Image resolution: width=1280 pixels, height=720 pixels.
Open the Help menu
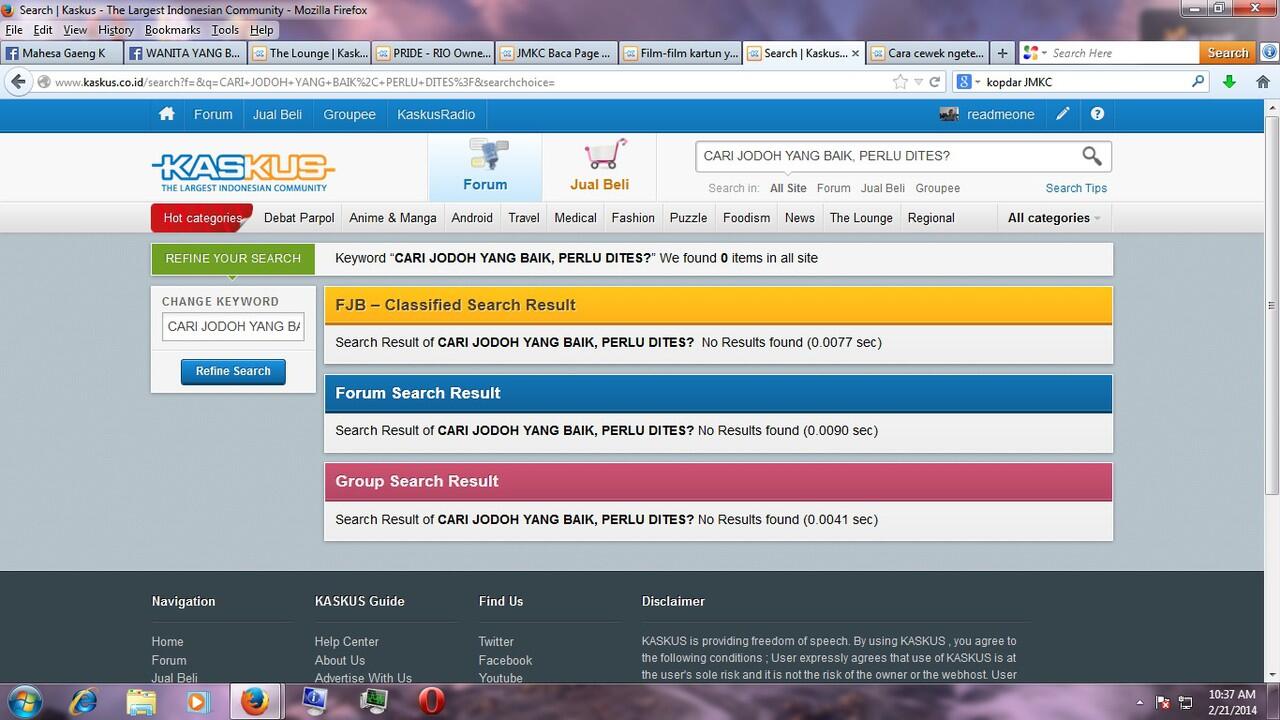(261, 30)
